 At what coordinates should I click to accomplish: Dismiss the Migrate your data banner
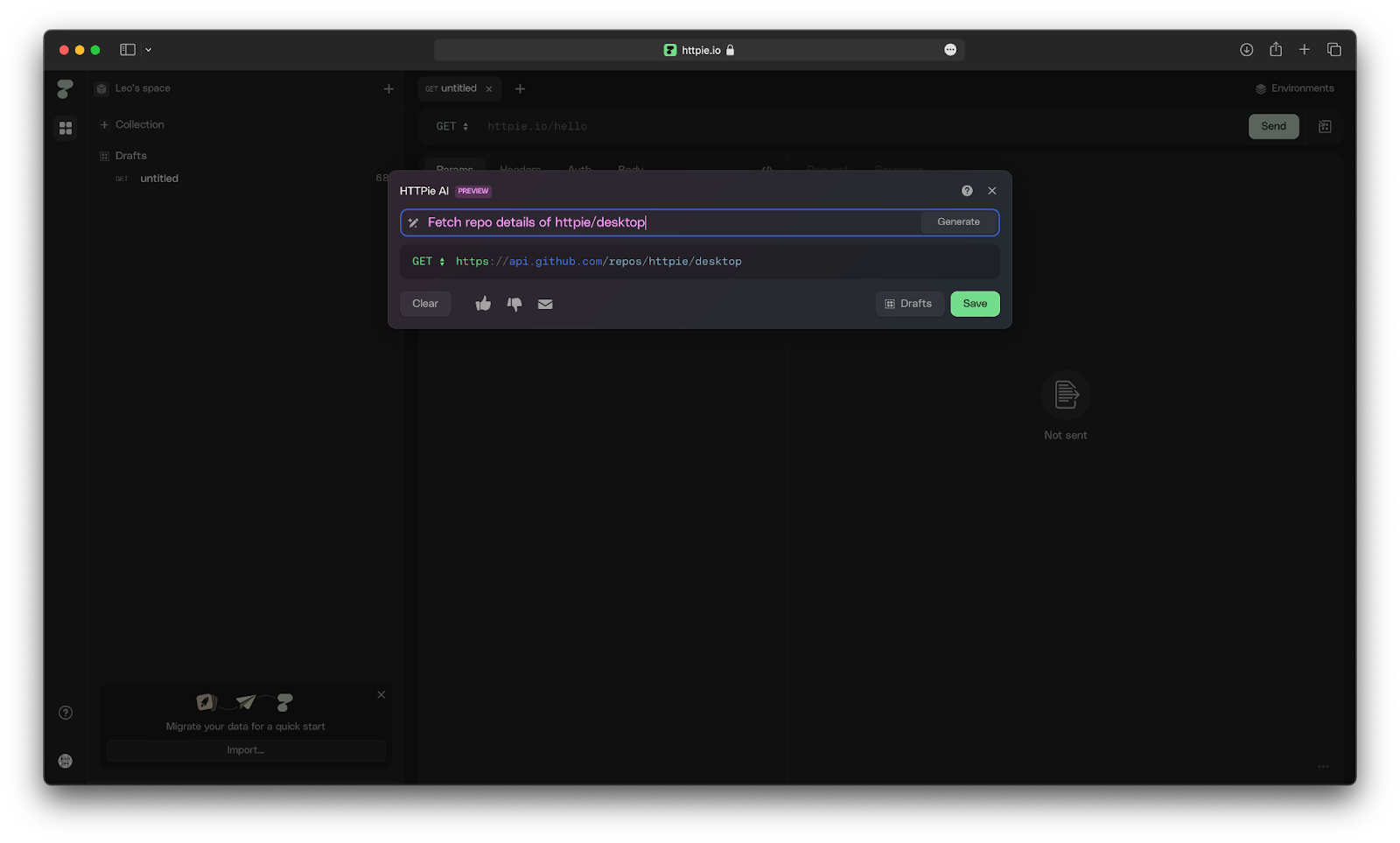pos(381,694)
